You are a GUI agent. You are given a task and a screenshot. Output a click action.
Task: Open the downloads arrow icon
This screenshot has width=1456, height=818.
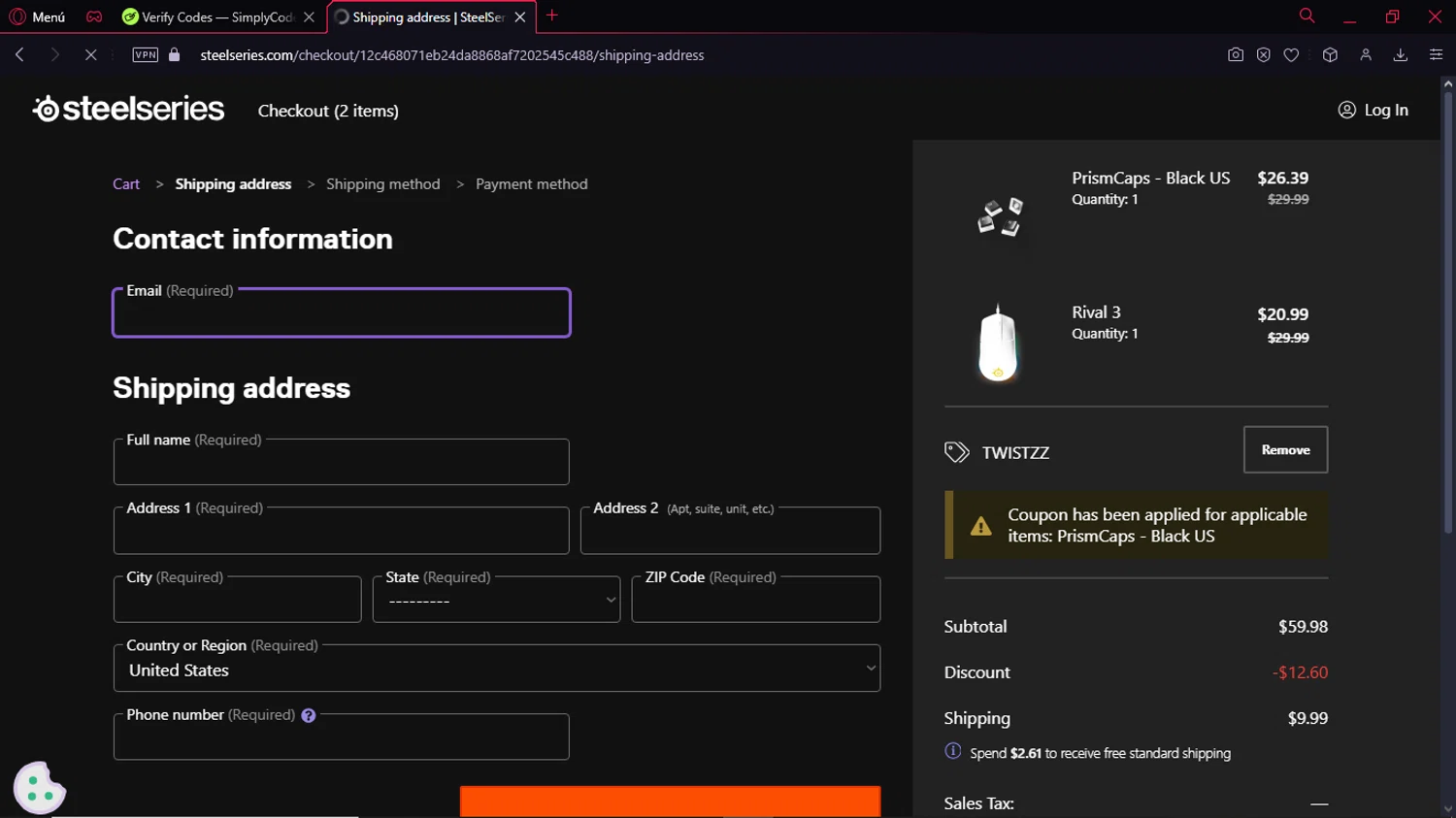coord(1401,55)
